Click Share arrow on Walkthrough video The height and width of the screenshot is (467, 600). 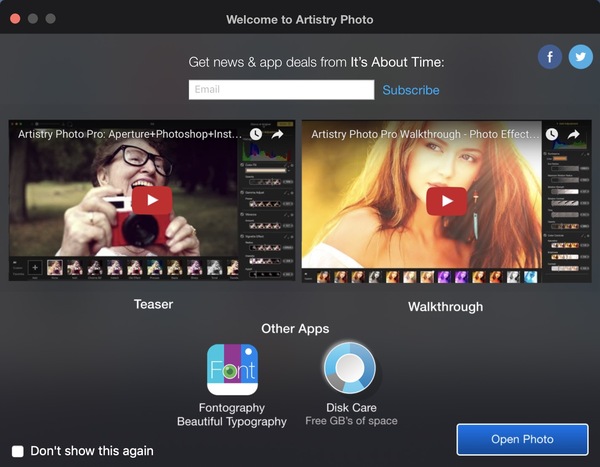coord(573,134)
